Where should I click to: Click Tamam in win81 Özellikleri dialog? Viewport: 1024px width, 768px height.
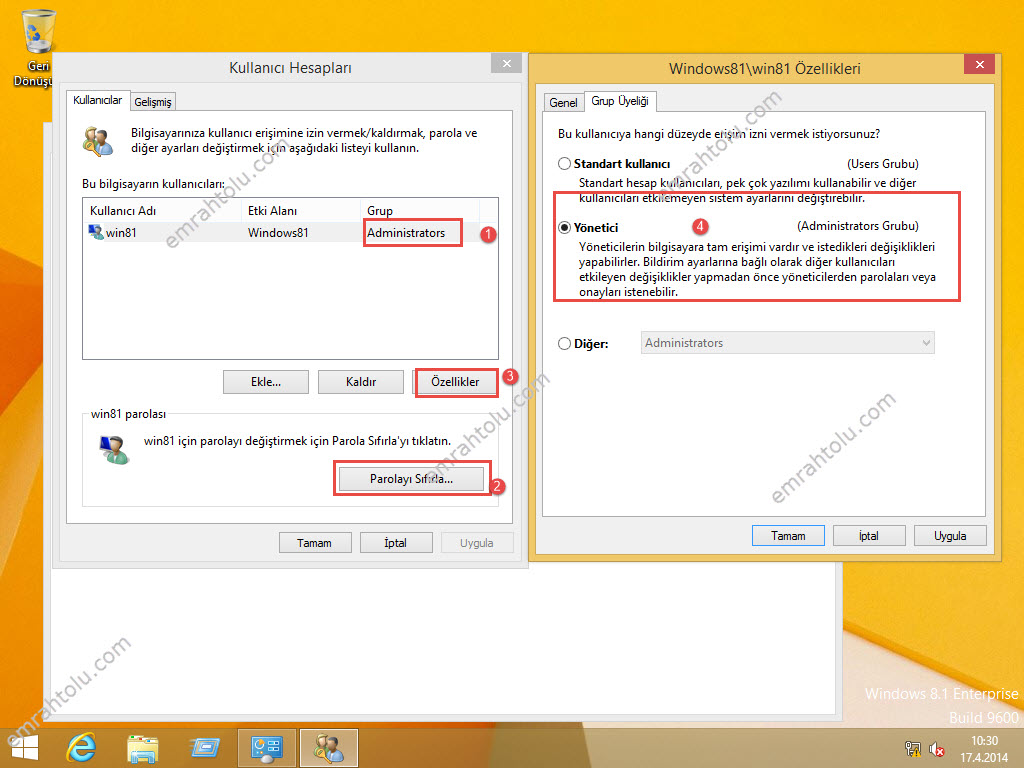click(x=788, y=536)
